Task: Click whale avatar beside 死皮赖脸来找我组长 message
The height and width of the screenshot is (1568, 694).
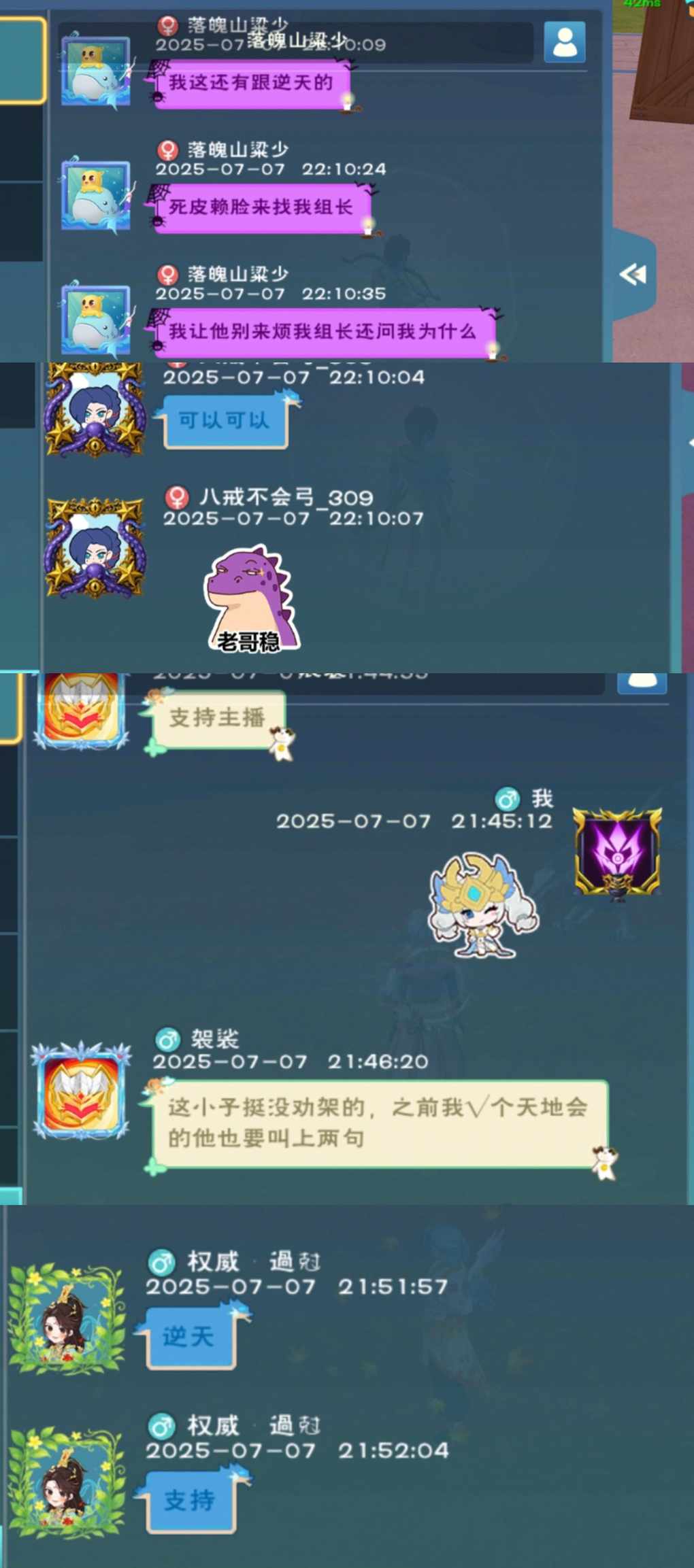Action: point(96,196)
